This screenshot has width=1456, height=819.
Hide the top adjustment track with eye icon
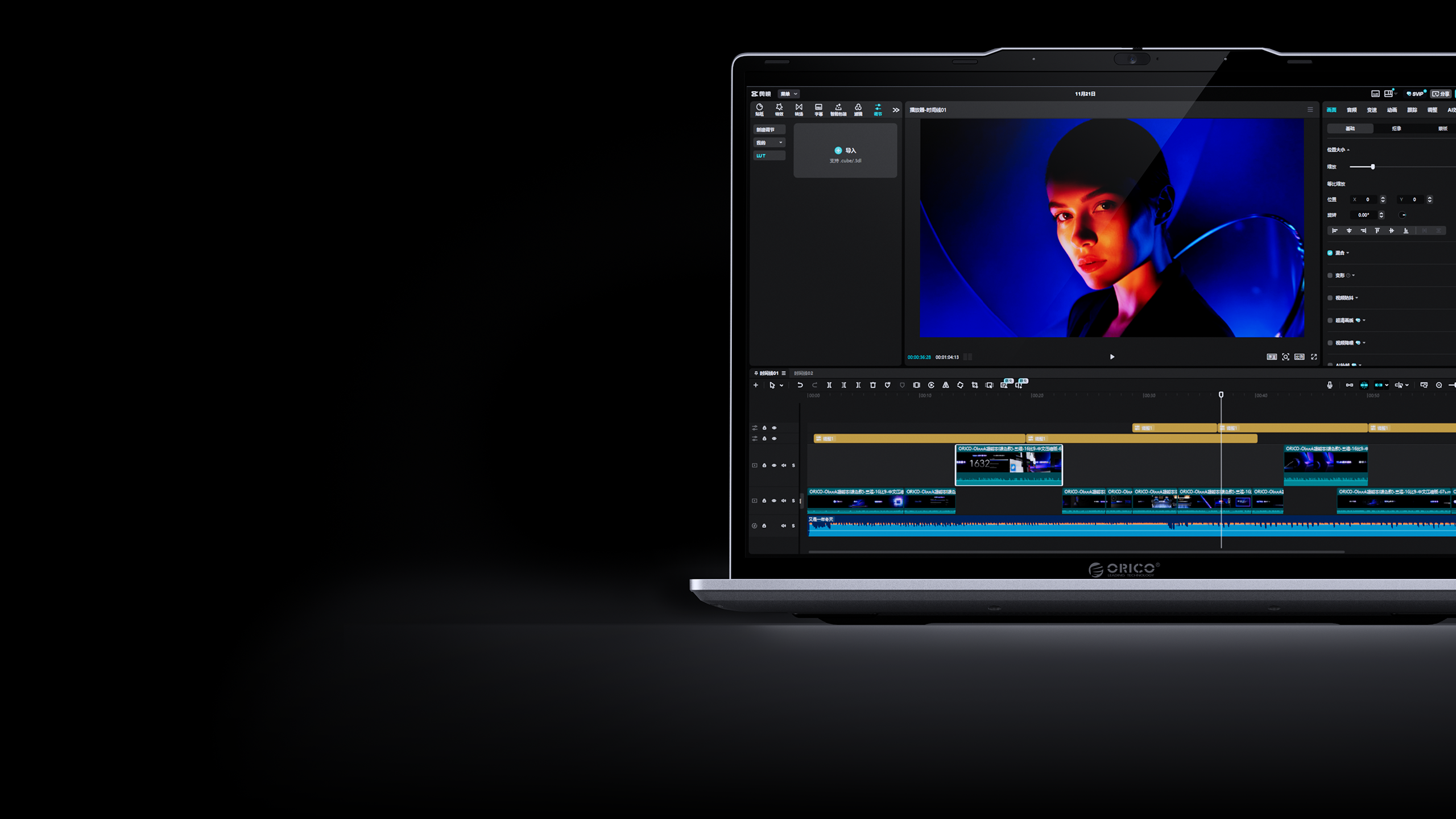coord(774,428)
